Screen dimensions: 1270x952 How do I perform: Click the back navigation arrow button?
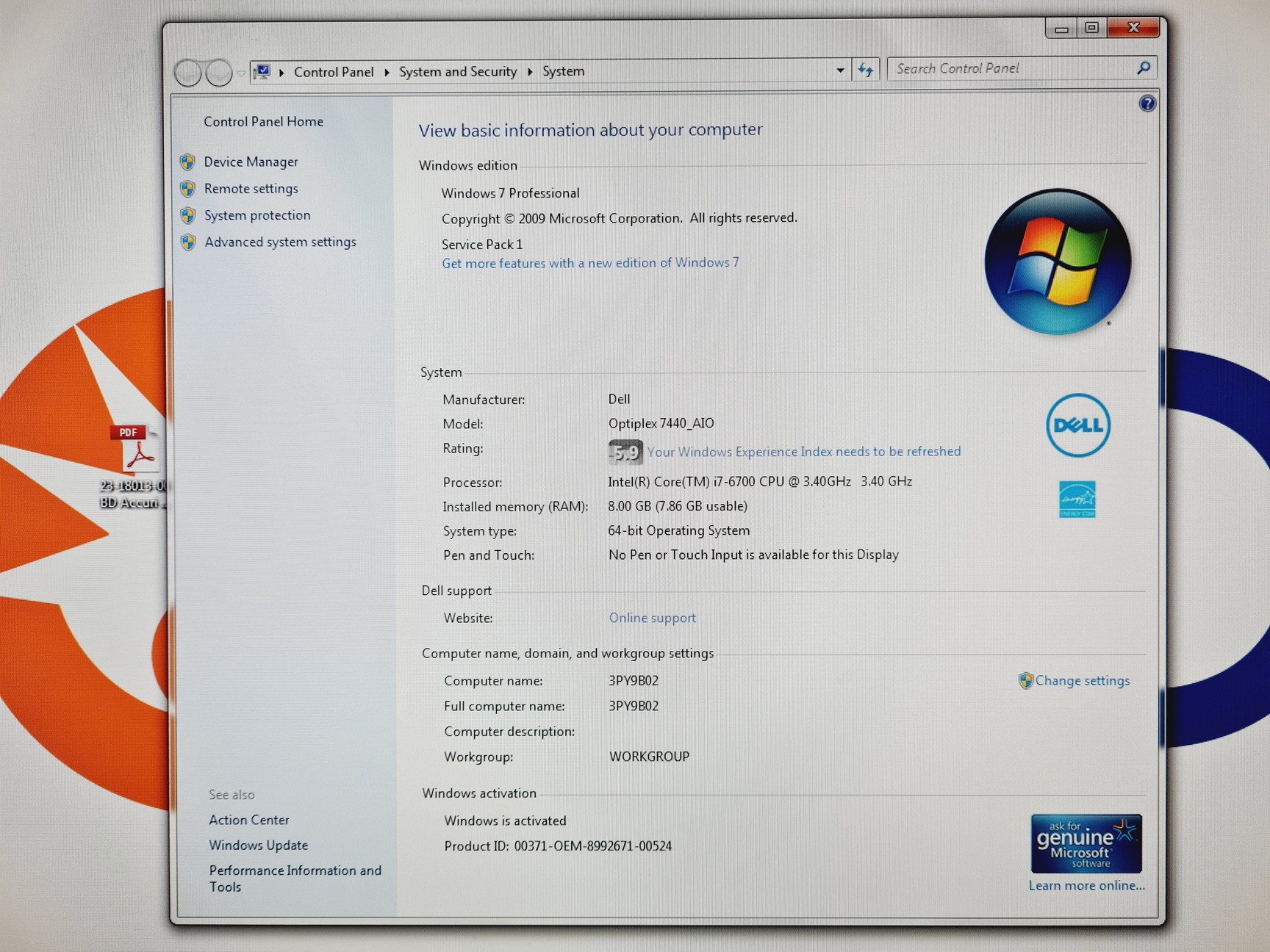(188, 73)
